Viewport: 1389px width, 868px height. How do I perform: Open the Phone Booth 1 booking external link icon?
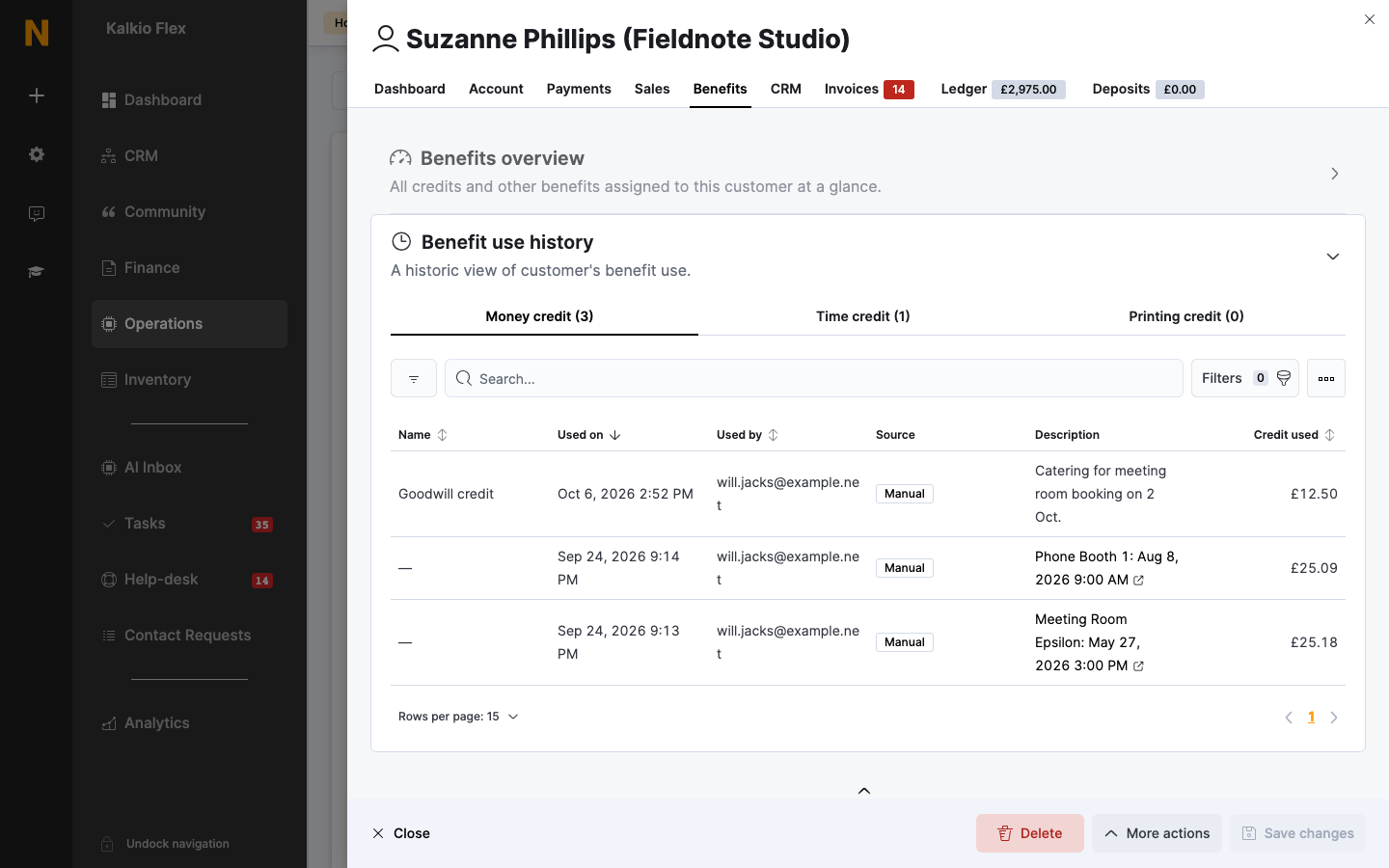(1138, 581)
